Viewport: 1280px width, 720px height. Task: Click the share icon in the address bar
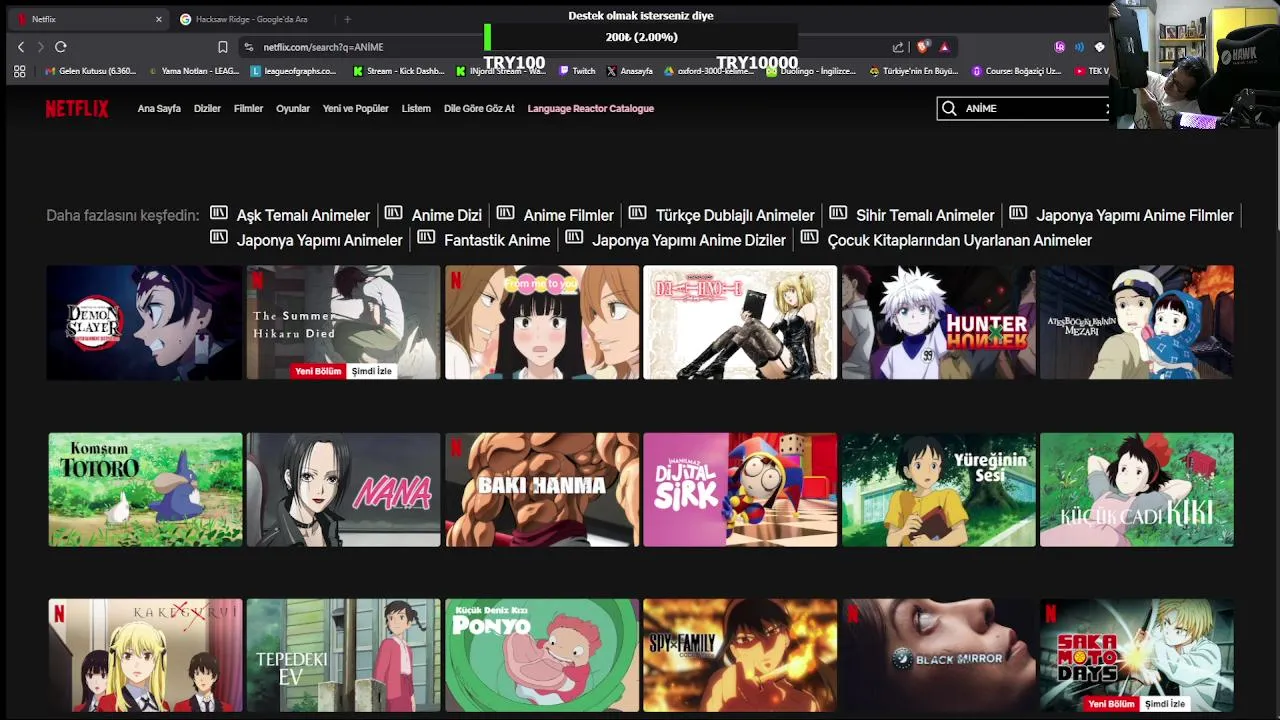[x=898, y=47]
